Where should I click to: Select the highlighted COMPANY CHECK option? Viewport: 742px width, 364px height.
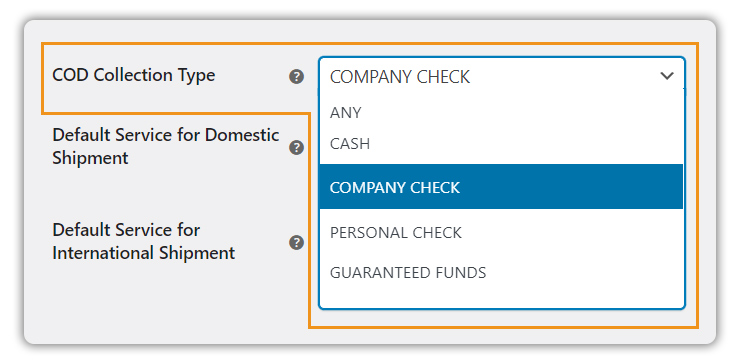tap(501, 187)
